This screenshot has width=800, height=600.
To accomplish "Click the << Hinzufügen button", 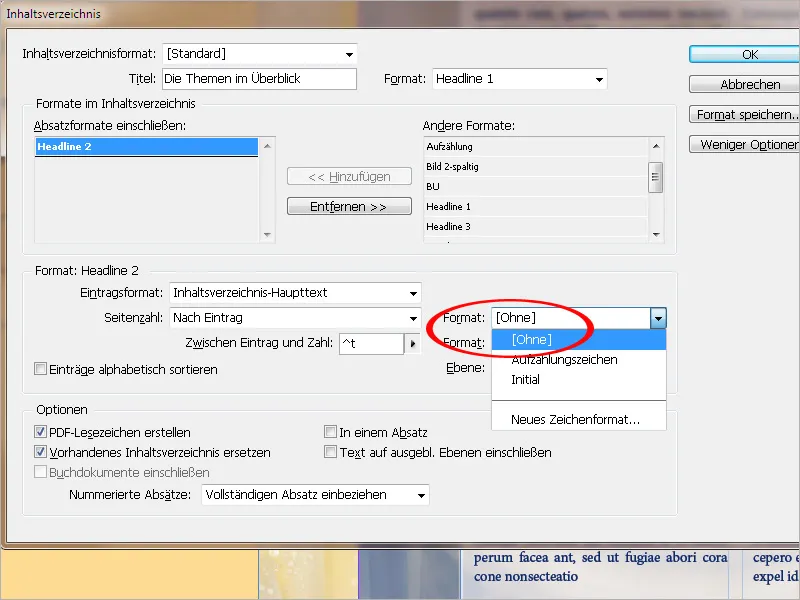I will [x=349, y=177].
